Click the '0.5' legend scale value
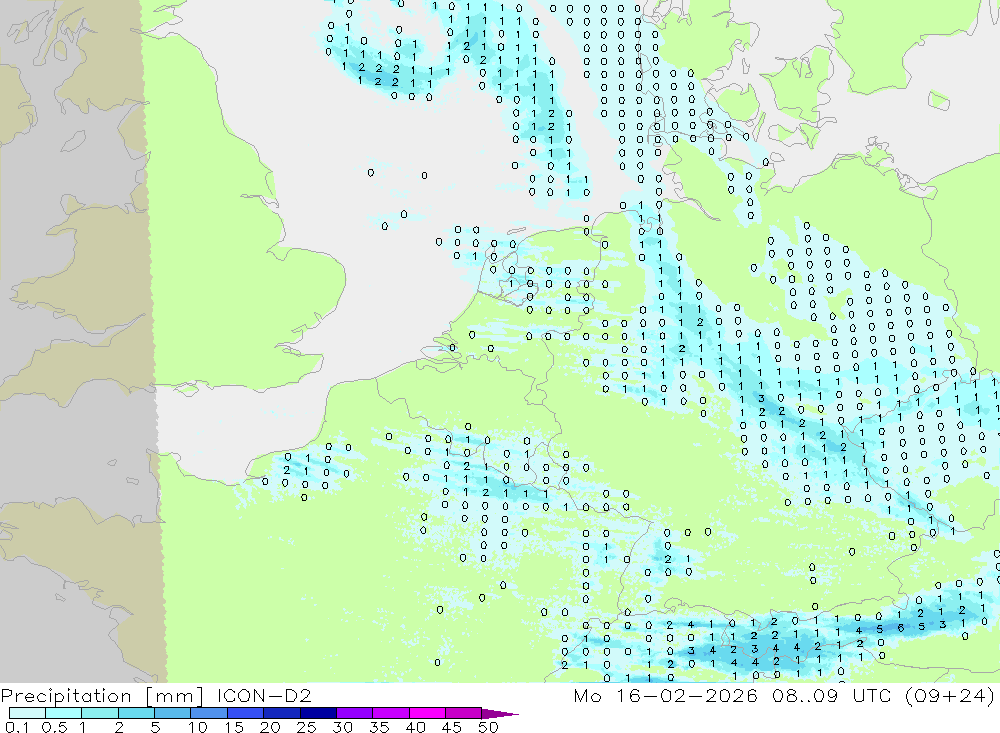Image resolution: width=1000 pixels, height=733 pixels. click(54, 727)
